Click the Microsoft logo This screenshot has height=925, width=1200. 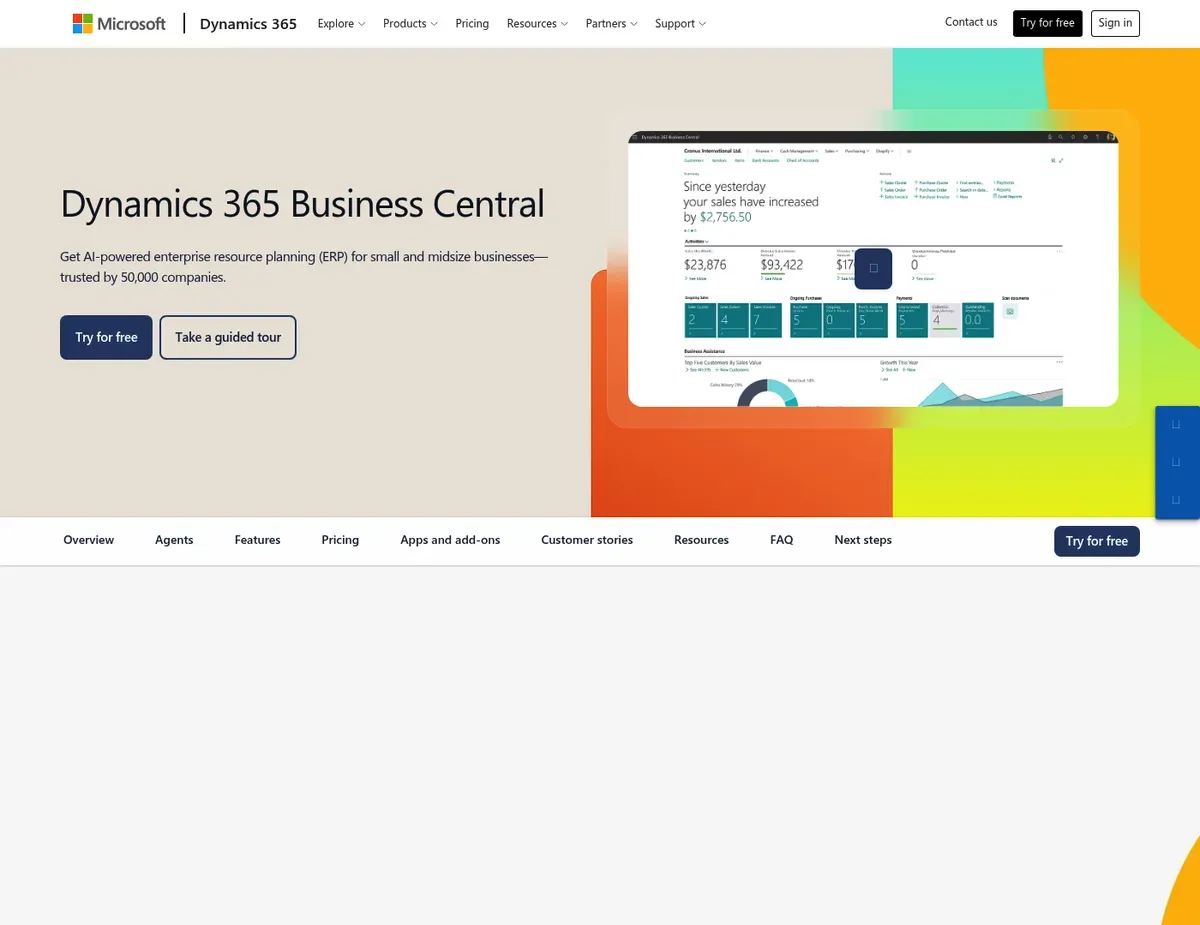click(119, 23)
